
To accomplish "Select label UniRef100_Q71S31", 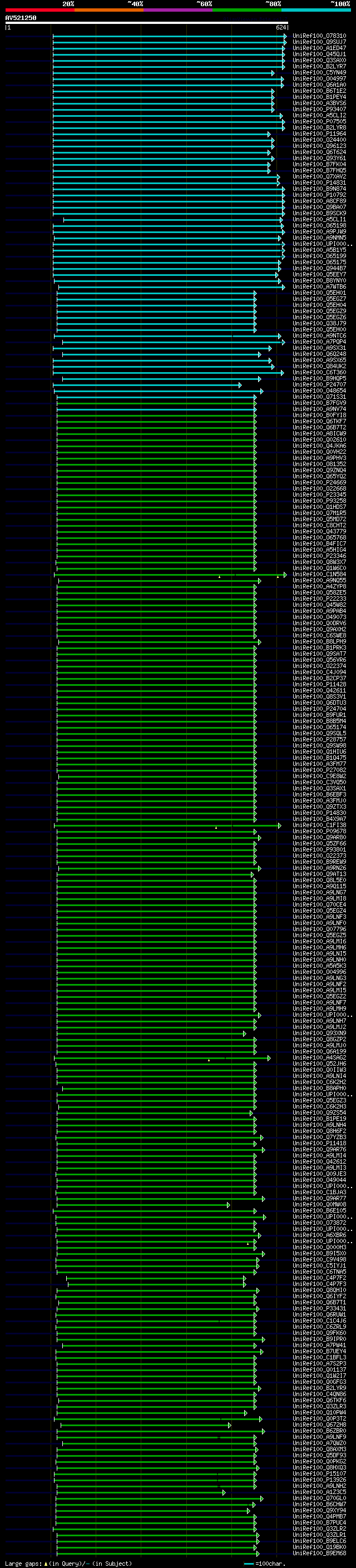I will (319, 397).
